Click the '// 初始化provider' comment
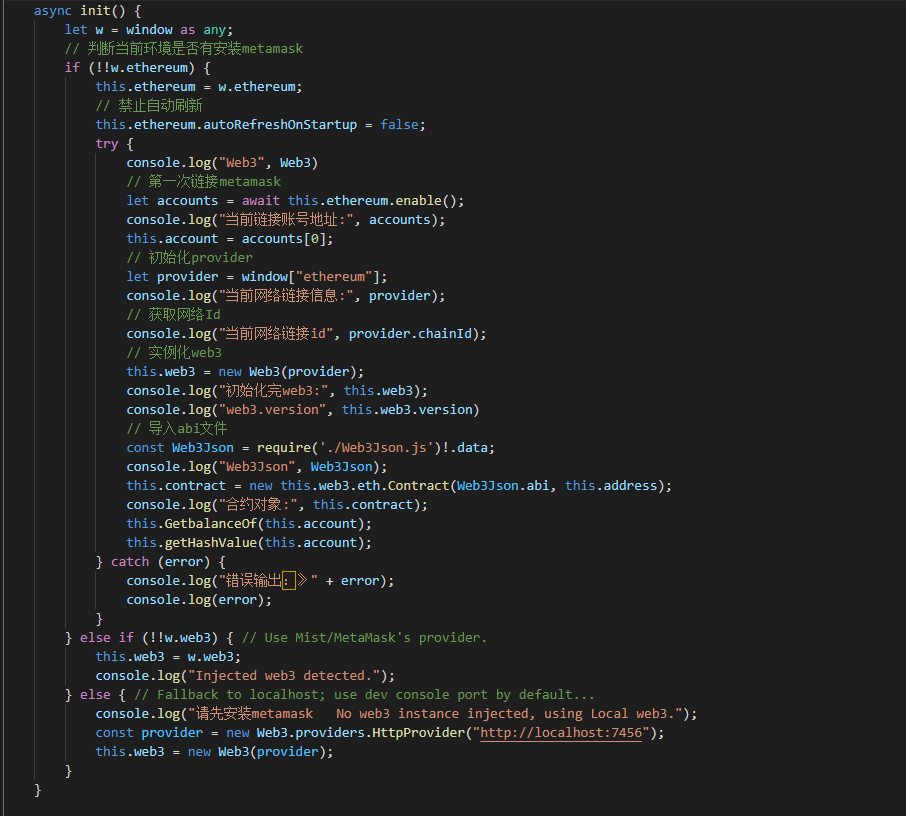This screenshot has height=816, width=906. click(190, 258)
